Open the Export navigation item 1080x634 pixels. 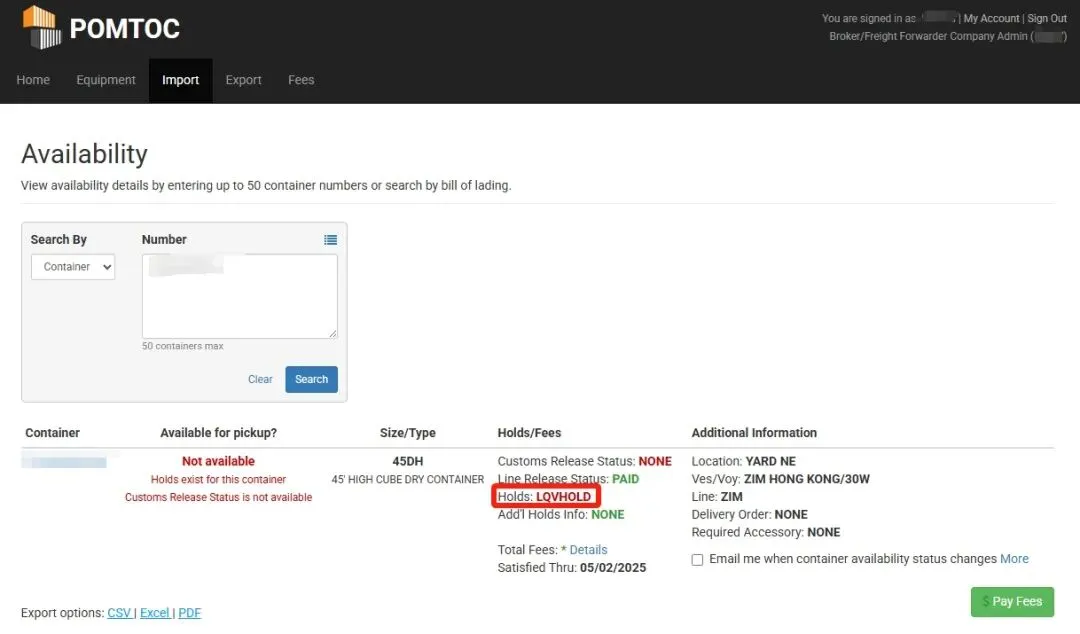point(243,80)
